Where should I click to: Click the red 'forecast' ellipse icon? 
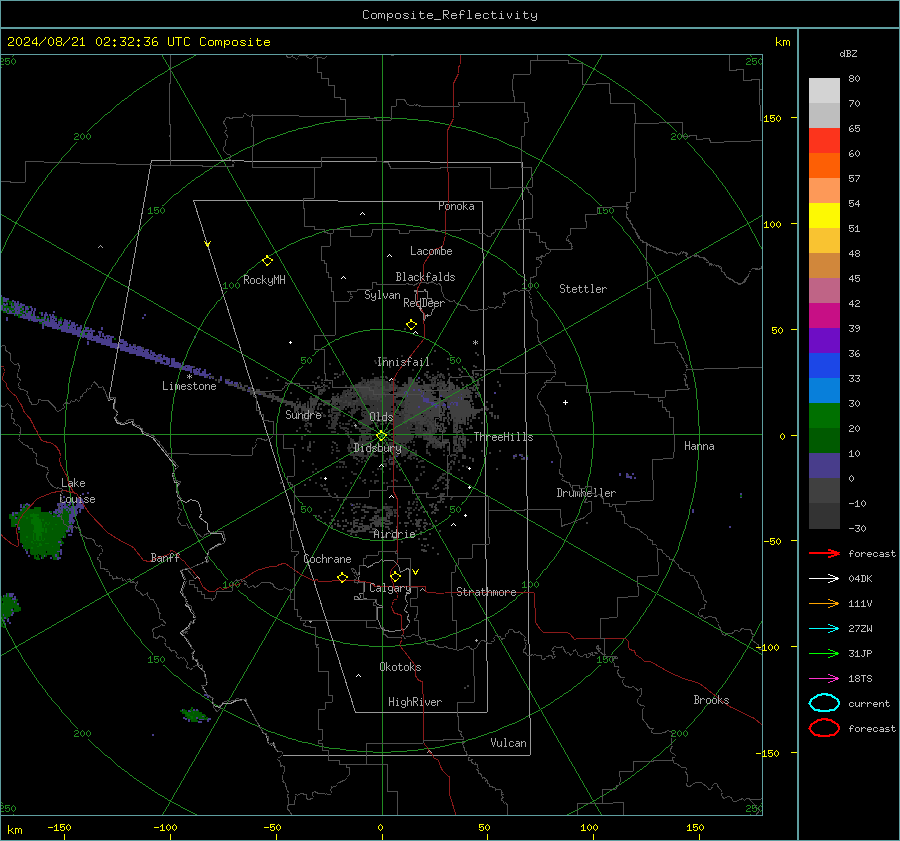[824, 728]
